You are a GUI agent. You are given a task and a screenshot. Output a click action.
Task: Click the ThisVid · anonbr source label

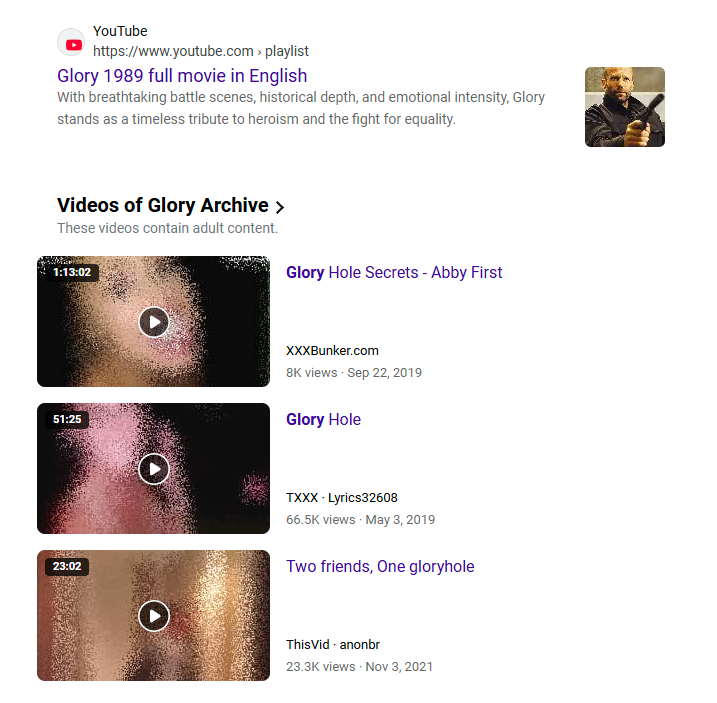[333, 645]
